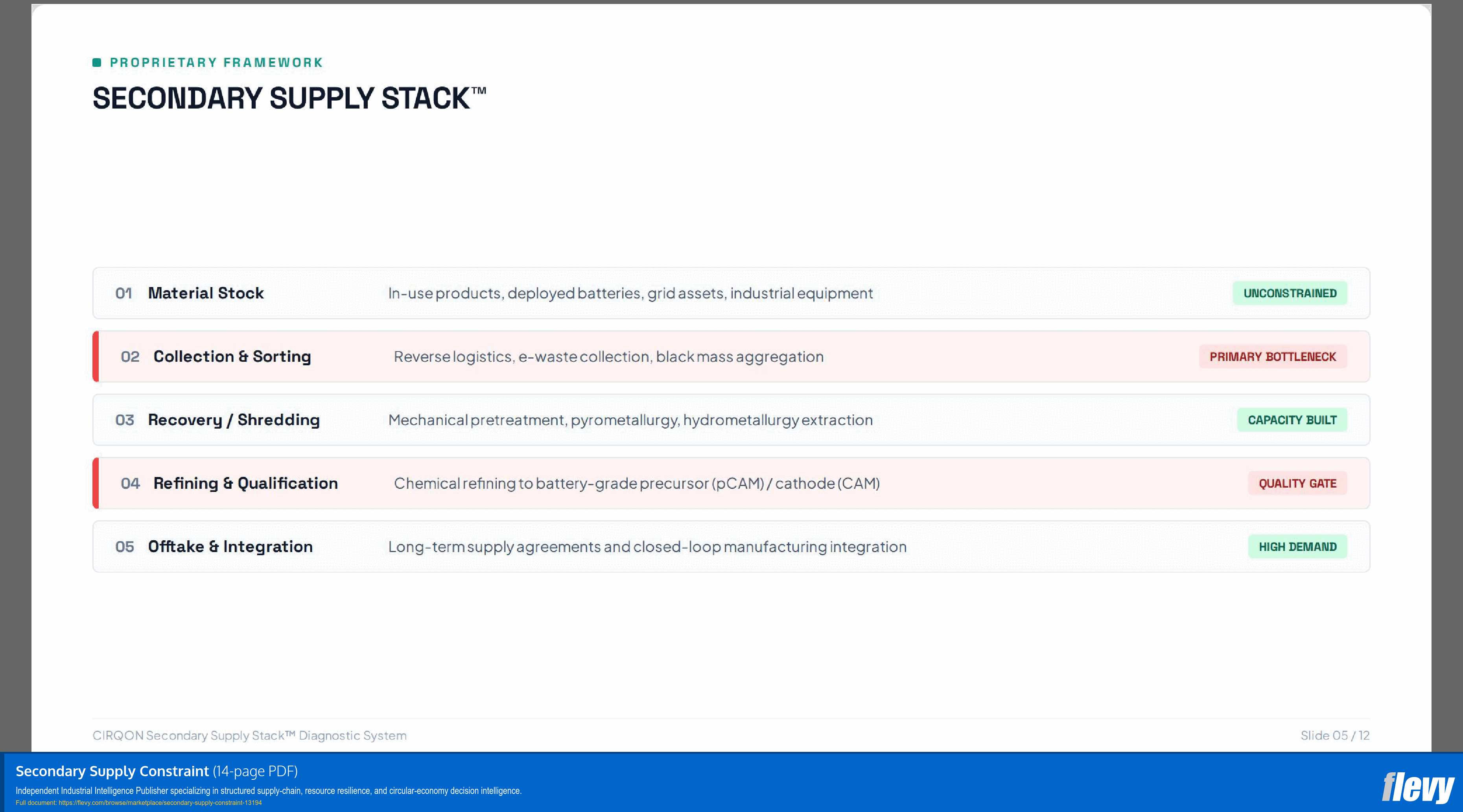The height and width of the screenshot is (812, 1463).
Task: Click the Material Stock row title
Action: click(206, 293)
